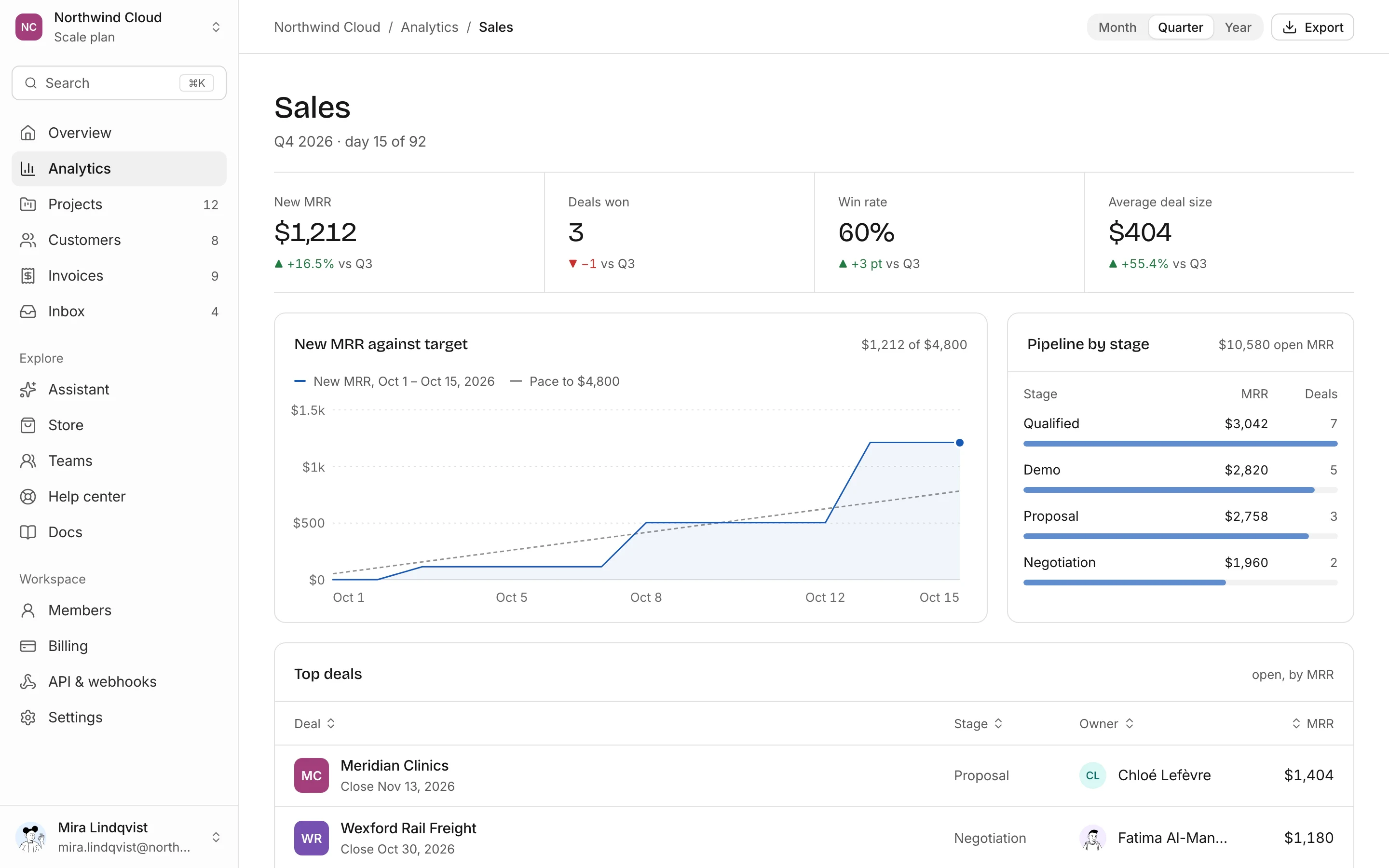Click the Oct 15 endpoint dot on chart
The image size is (1389, 868).
pyautogui.click(x=959, y=443)
